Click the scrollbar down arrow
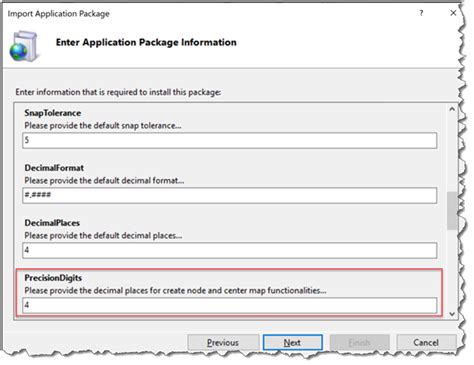Viewport: 474px width, 365px height. pos(452,314)
